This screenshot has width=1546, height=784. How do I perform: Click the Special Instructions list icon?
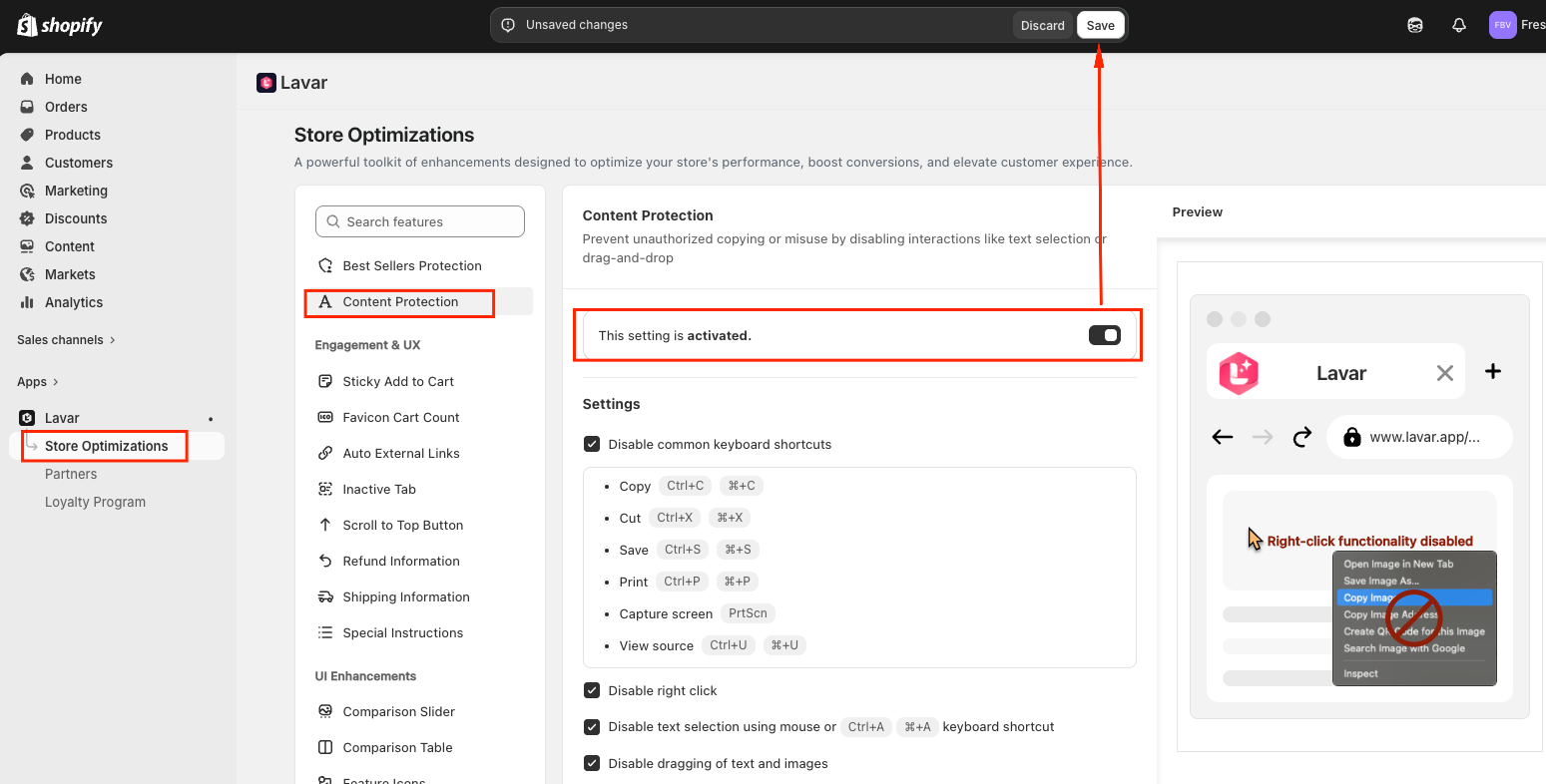pyautogui.click(x=325, y=632)
